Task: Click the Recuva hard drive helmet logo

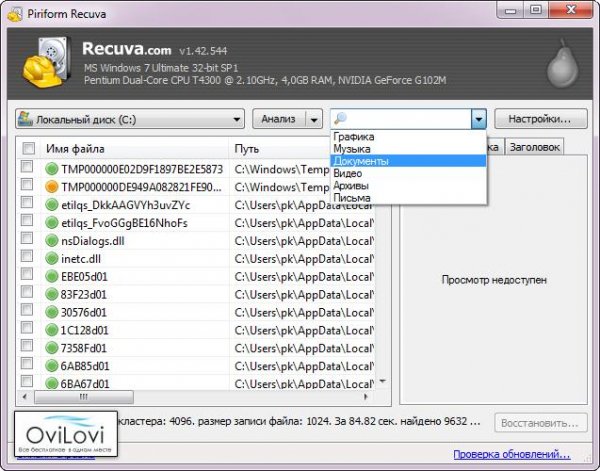Action: click(x=47, y=63)
